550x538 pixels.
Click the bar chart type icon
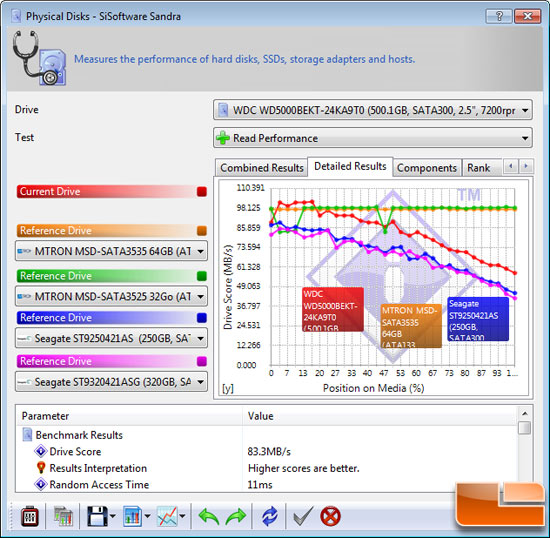pos(132,516)
